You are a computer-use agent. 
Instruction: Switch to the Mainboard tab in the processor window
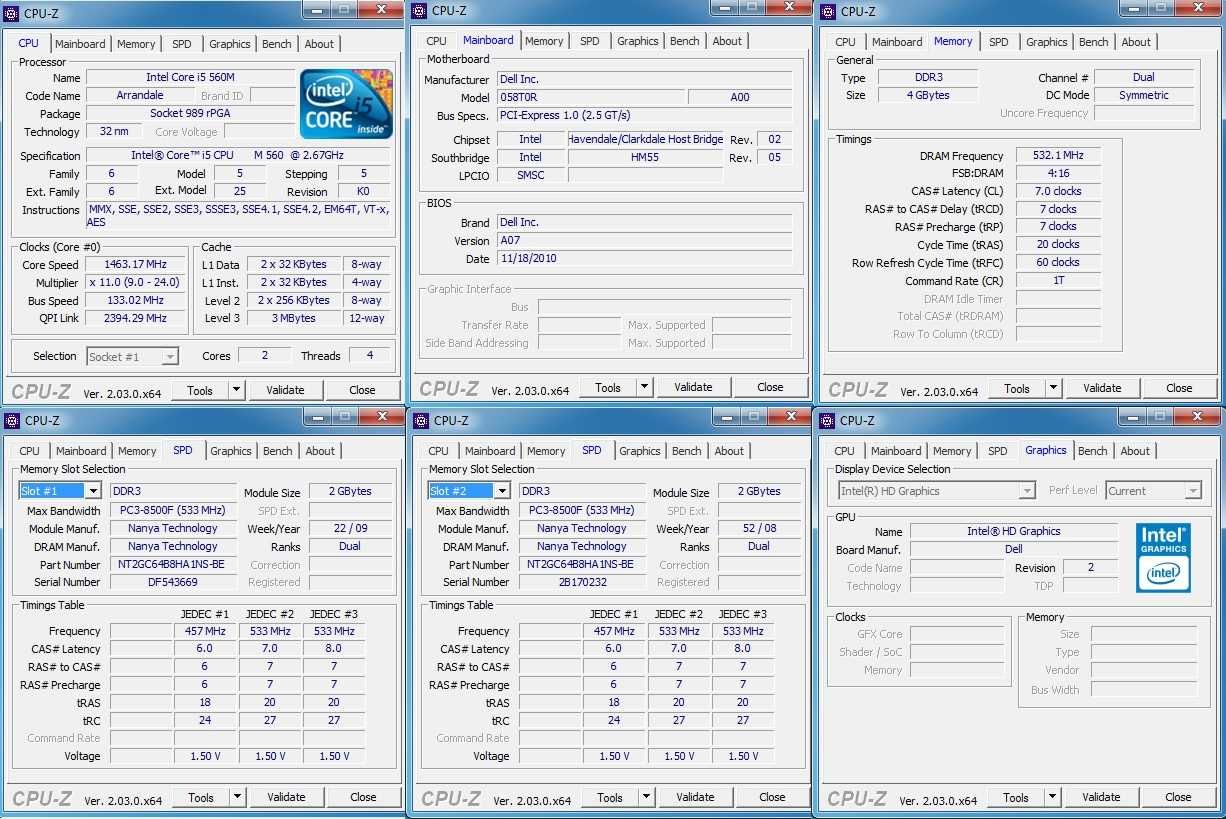tap(80, 44)
